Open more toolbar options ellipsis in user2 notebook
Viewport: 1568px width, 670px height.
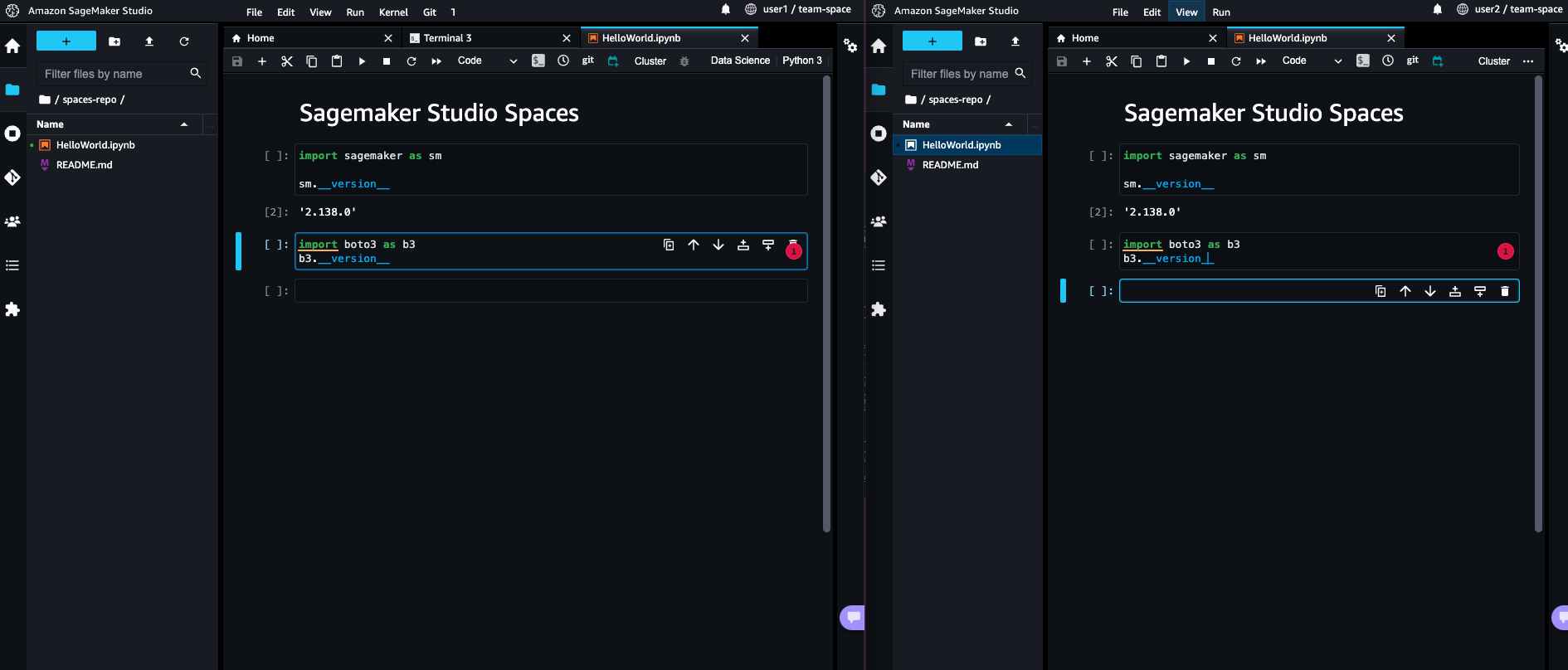click(1528, 61)
